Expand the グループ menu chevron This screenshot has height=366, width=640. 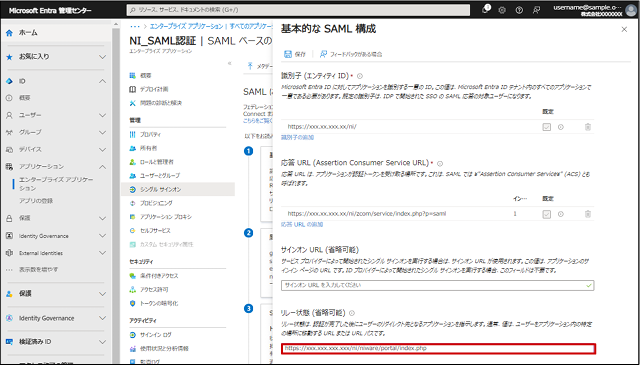point(102,133)
